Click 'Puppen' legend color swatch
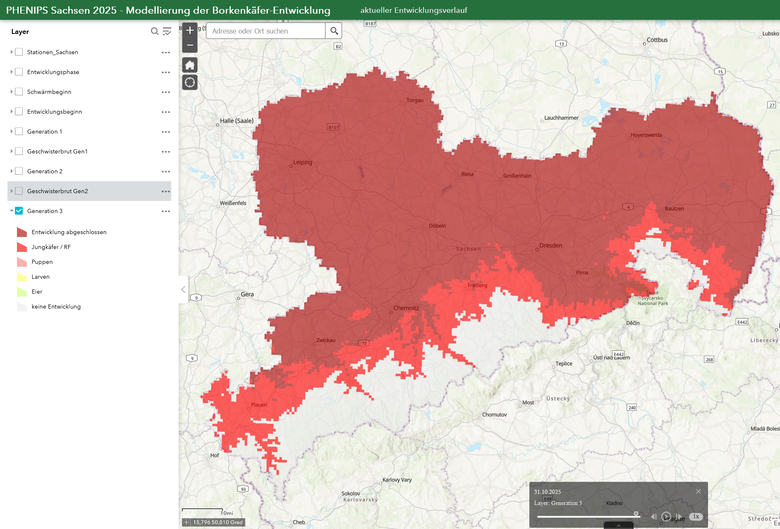Viewport: 780px width, 529px height. pyautogui.click(x=22, y=262)
